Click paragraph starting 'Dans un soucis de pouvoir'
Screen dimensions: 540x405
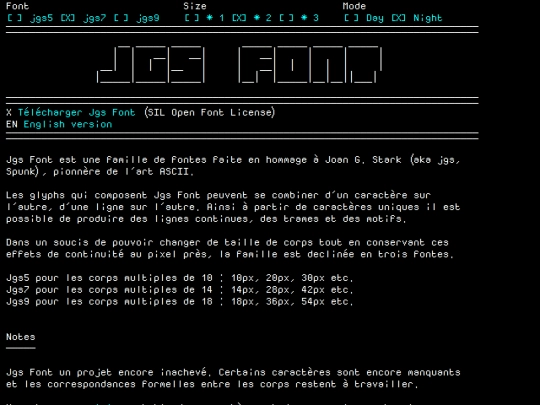230,248
